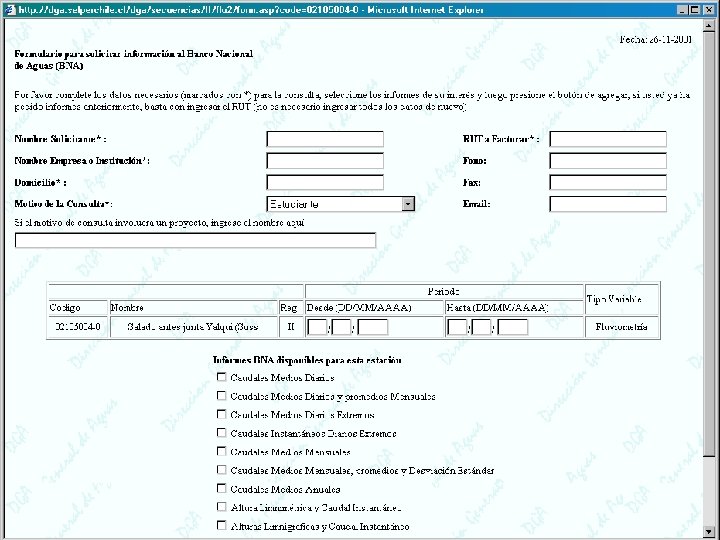Viewport: 720px width, 540px height.
Task: Click the vertical scrollbar thumb
Action: click(709, 243)
